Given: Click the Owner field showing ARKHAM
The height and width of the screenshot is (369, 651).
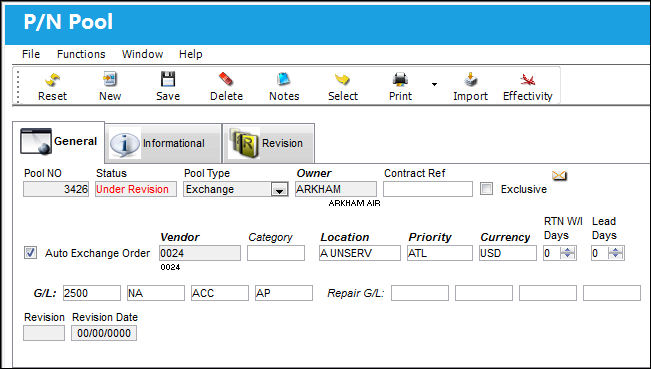Looking at the screenshot, I should point(336,189).
